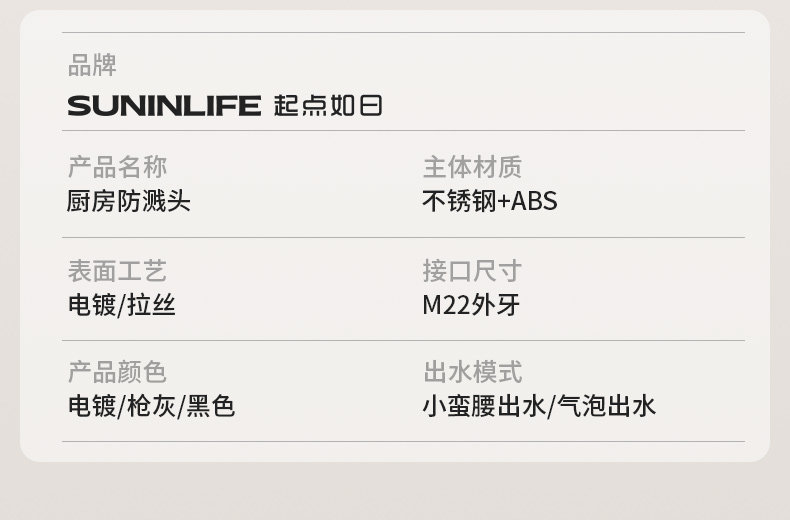Click the 起点如日 brand text

pyautogui.click(x=328, y=105)
